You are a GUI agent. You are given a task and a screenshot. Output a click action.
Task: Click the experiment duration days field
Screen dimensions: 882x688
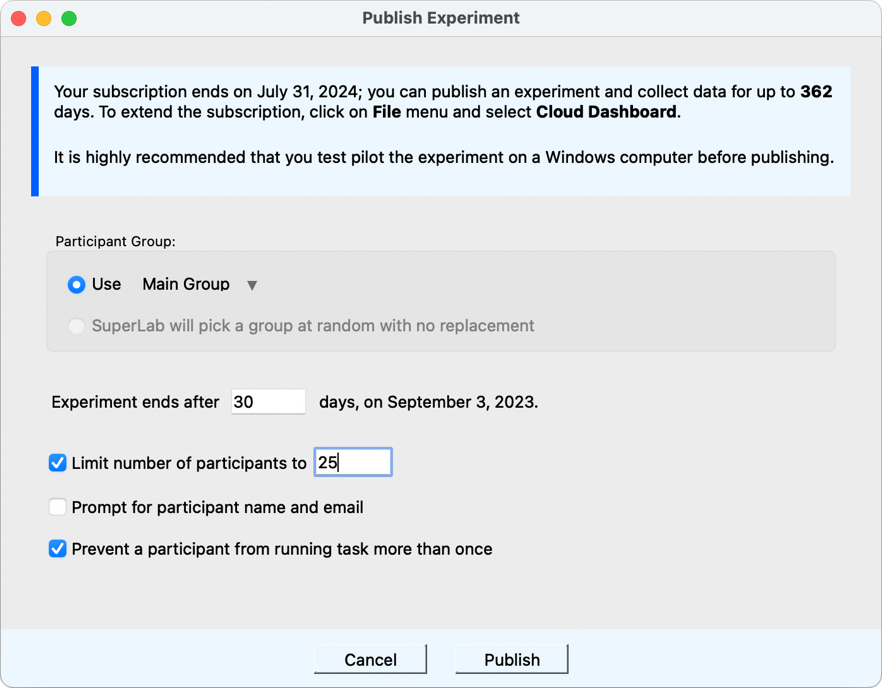[x=268, y=402]
